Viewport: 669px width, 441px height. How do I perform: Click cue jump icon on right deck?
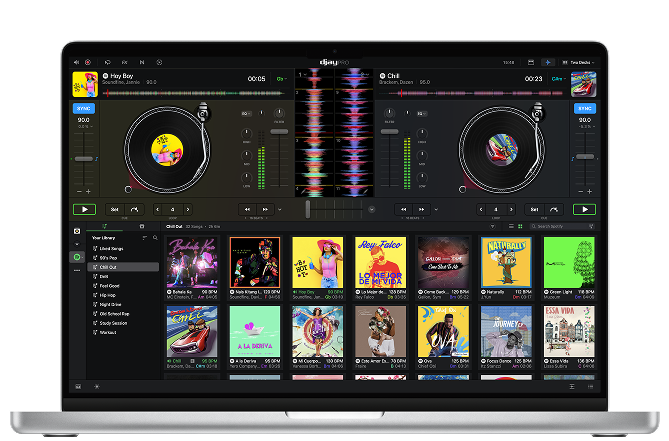554,209
